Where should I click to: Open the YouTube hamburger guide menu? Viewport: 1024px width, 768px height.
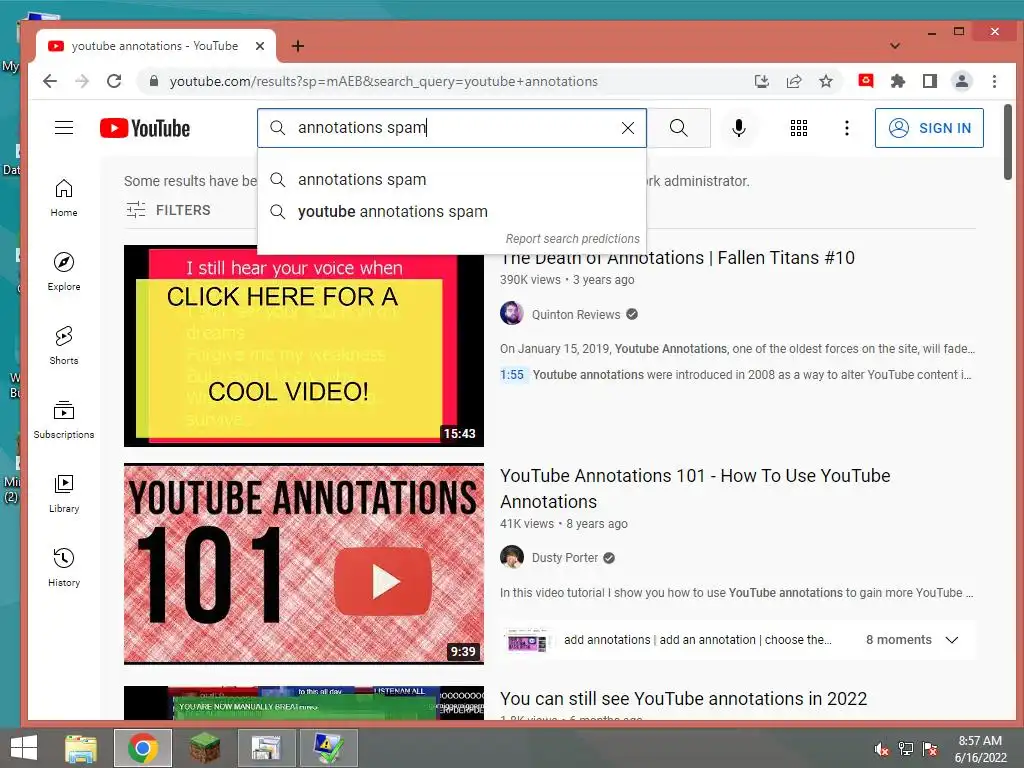pyautogui.click(x=64, y=128)
